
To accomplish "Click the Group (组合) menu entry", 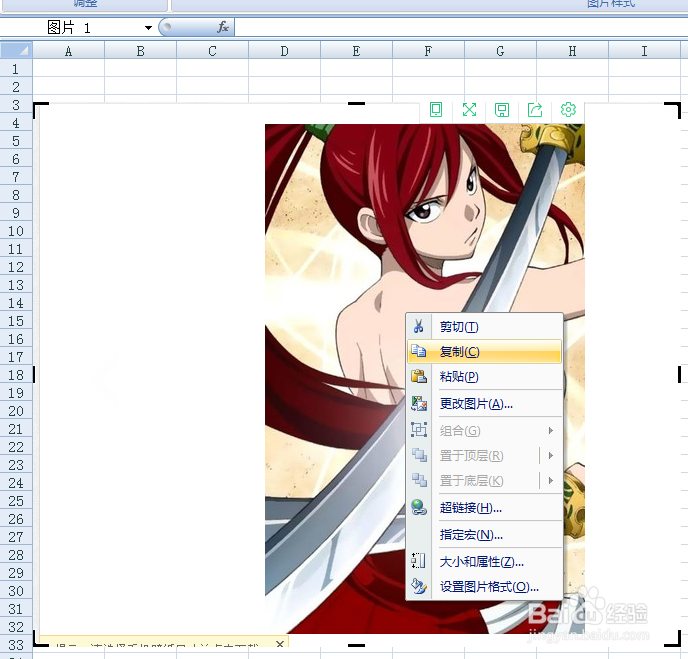I will [484, 431].
